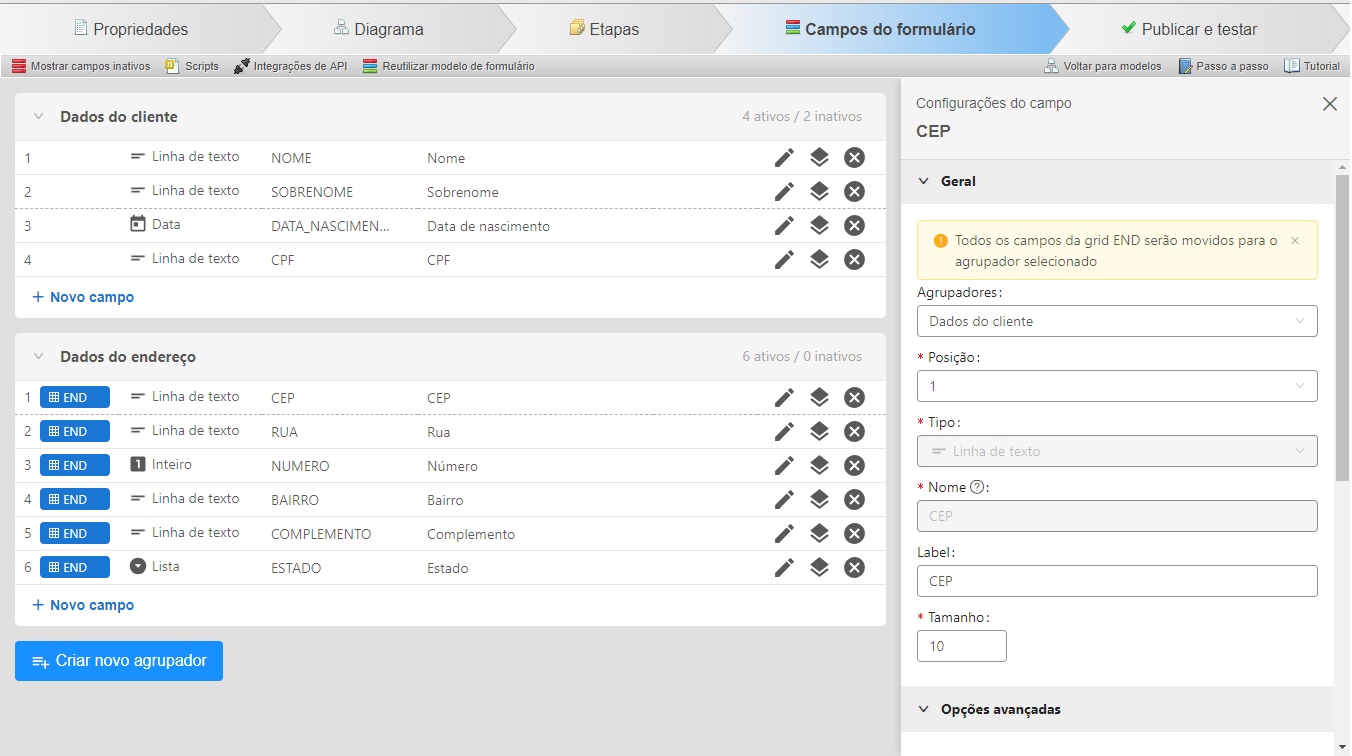
Task: Go to the Publicar e testar tab
Action: 1189,29
